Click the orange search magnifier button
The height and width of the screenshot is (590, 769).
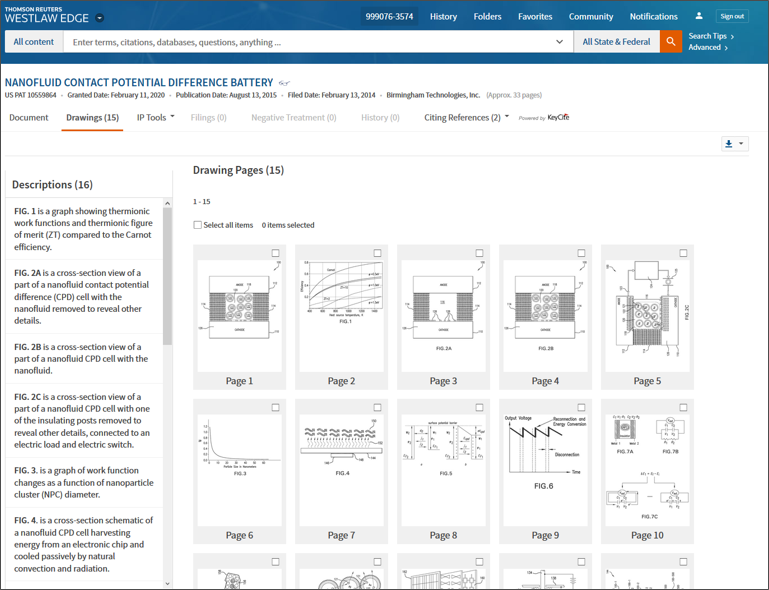click(671, 42)
